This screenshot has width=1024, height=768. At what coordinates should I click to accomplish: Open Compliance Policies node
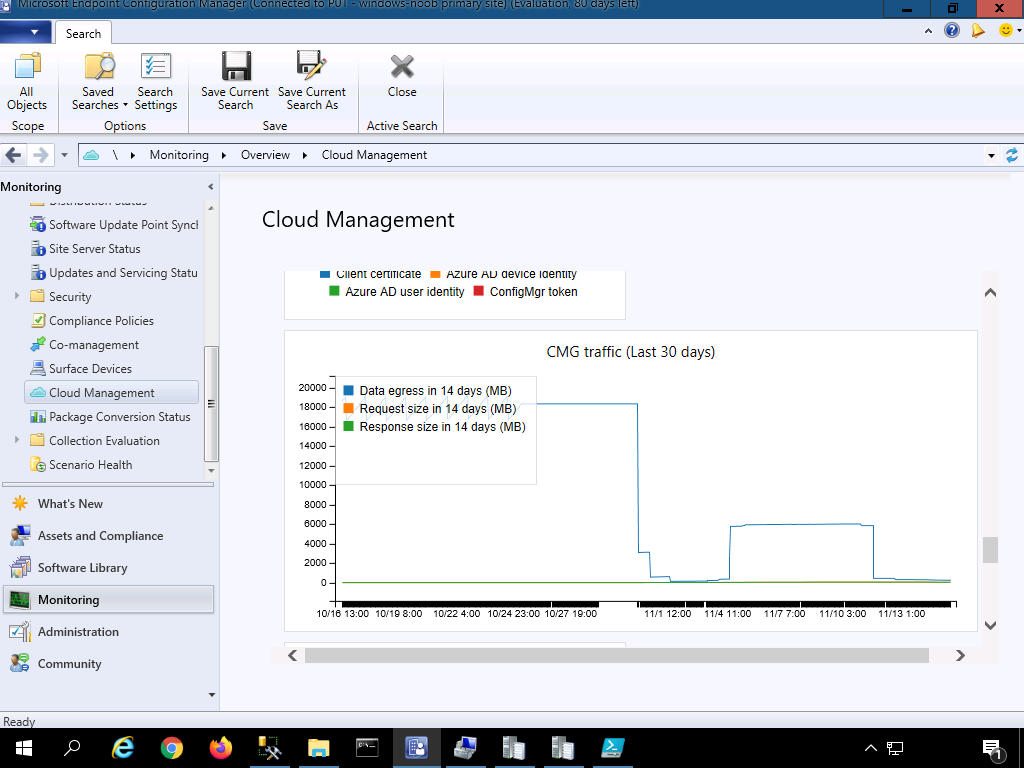92,321
